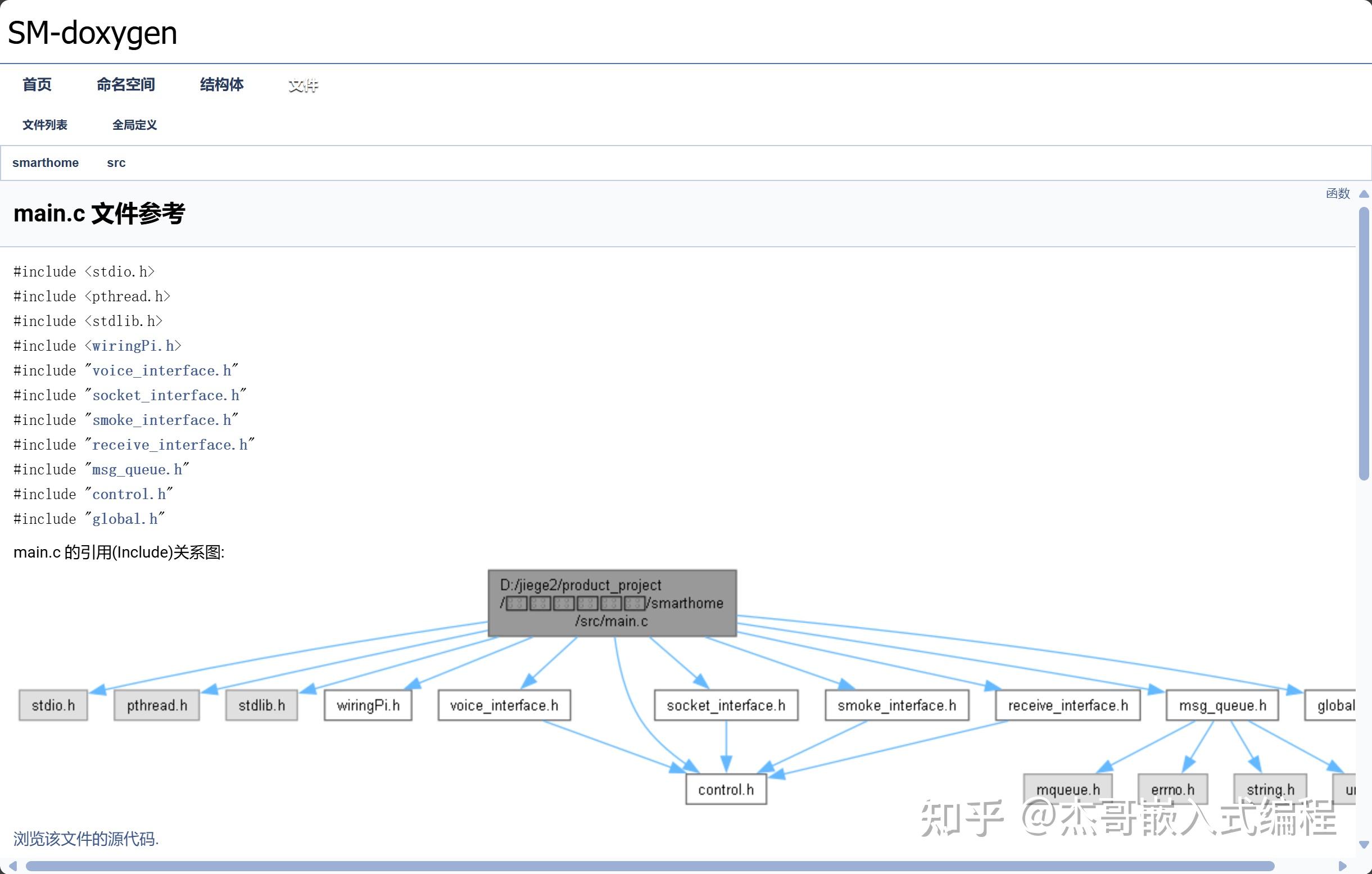The image size is (1372, 874).
Task: Switch to the 结构体 tab
Action: pos(221,84)
